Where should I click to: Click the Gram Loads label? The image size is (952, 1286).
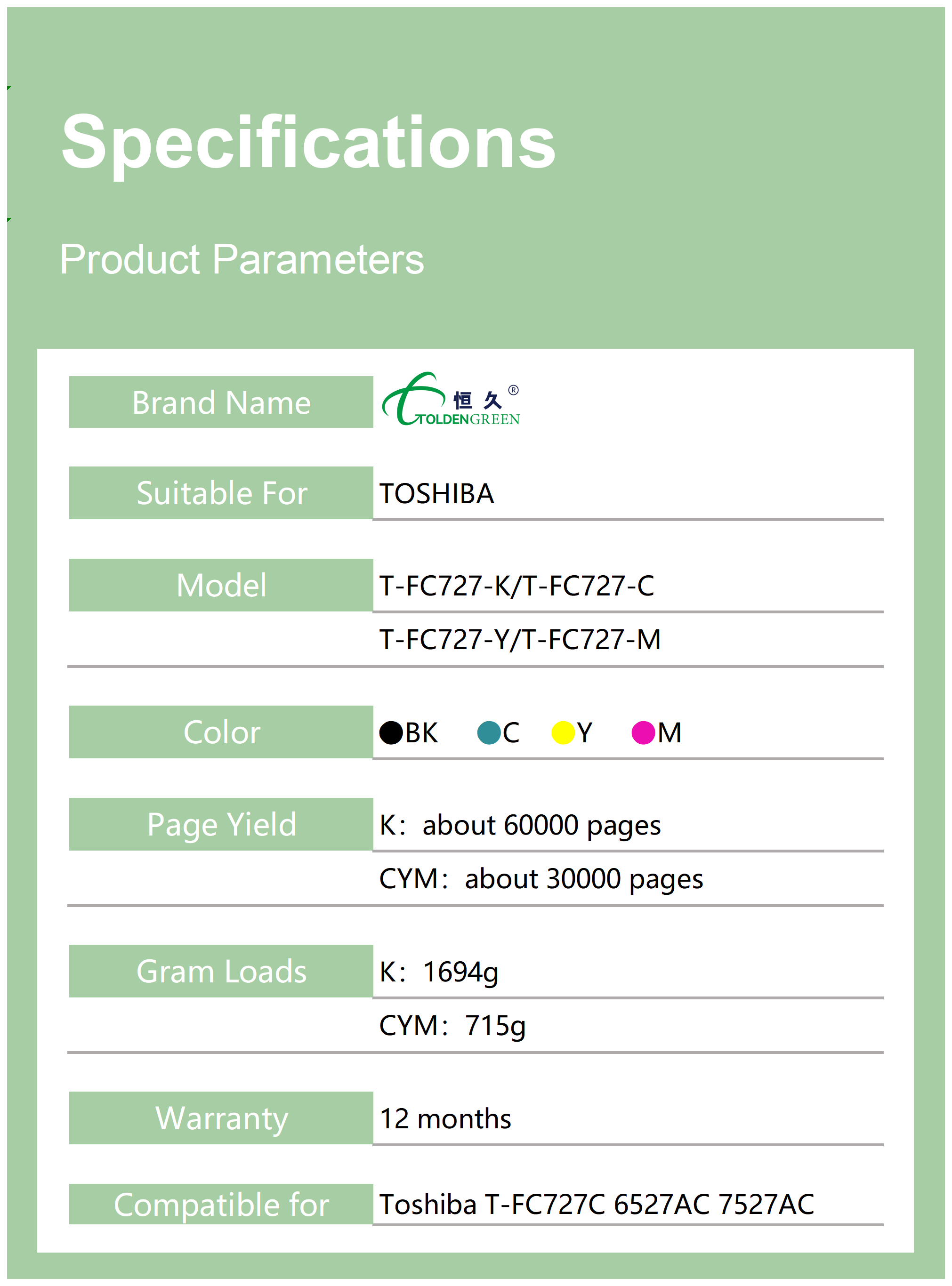221,972
